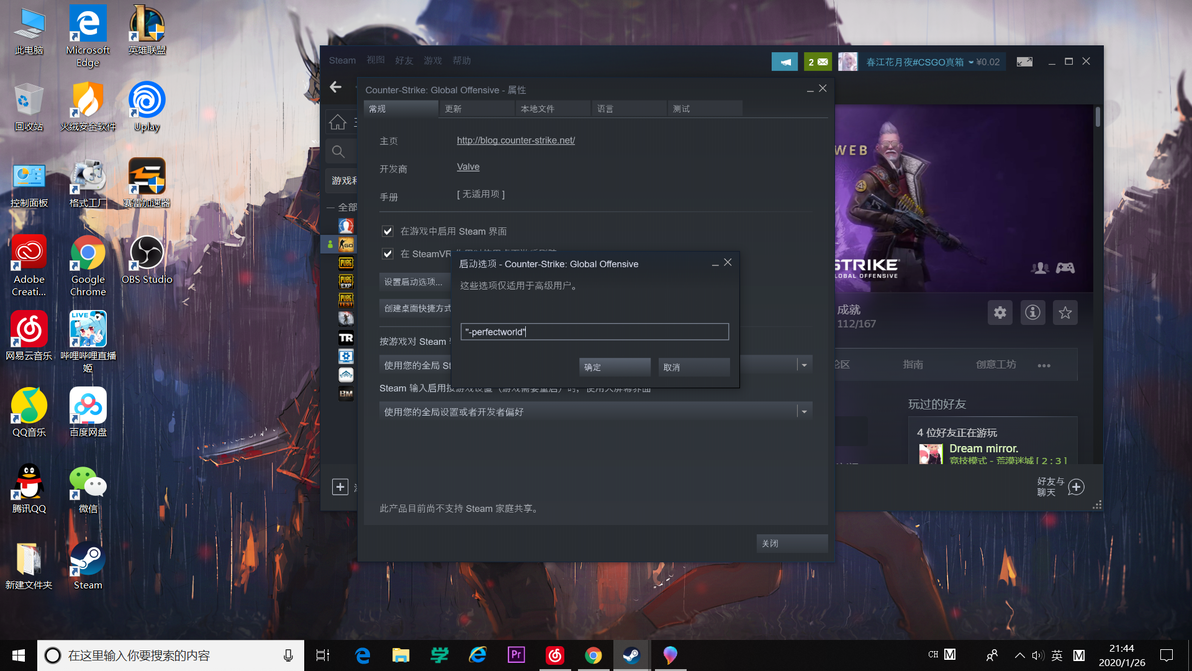Image resolution: width=1192 pixels, height=671 pixels.
Task: Click the library home icon
Action: 338,122
